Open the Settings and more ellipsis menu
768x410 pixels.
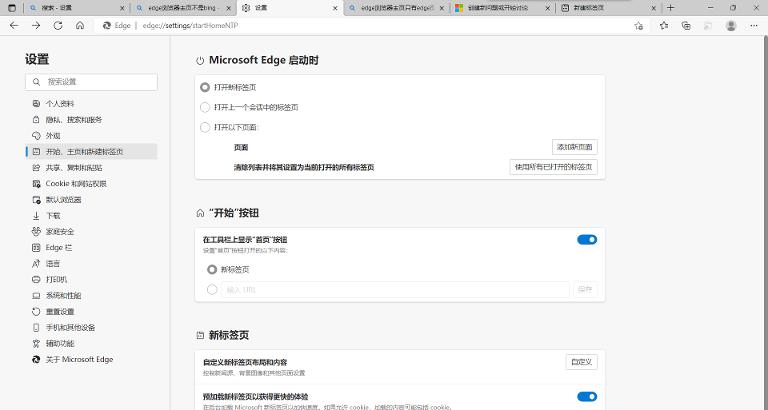754,25
